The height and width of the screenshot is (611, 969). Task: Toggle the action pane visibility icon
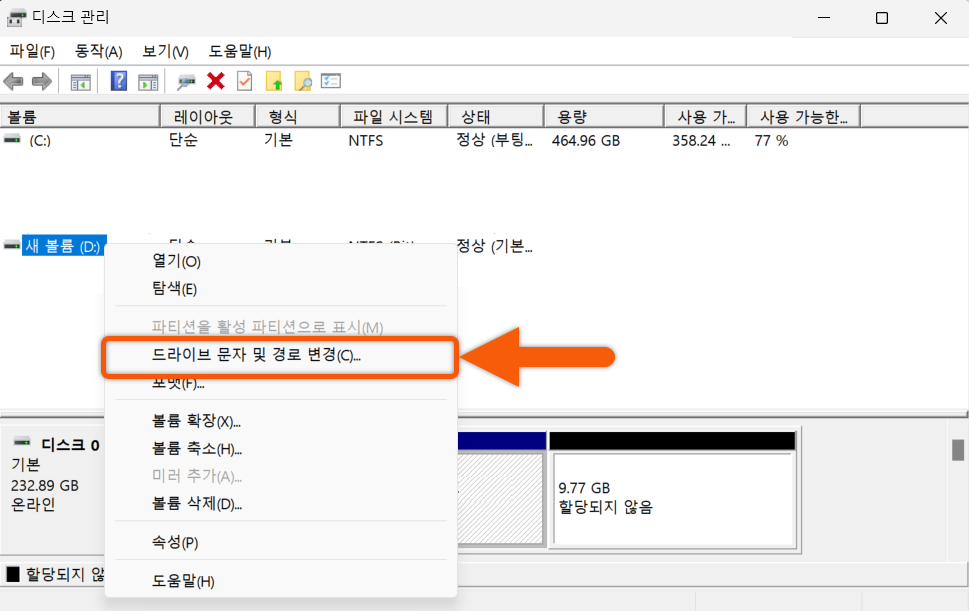click(x=150, y=81)
